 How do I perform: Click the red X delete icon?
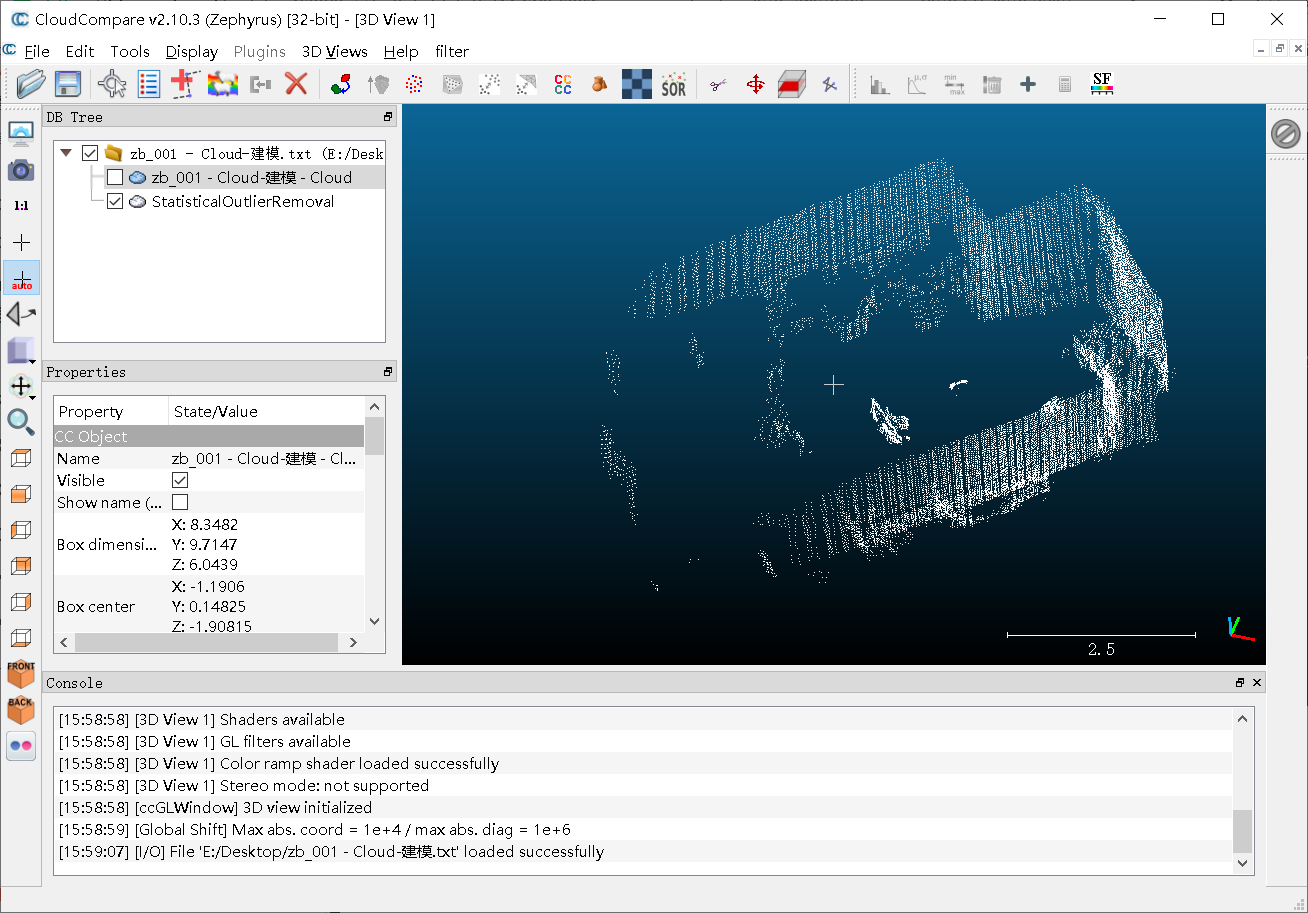click(296, 84)
